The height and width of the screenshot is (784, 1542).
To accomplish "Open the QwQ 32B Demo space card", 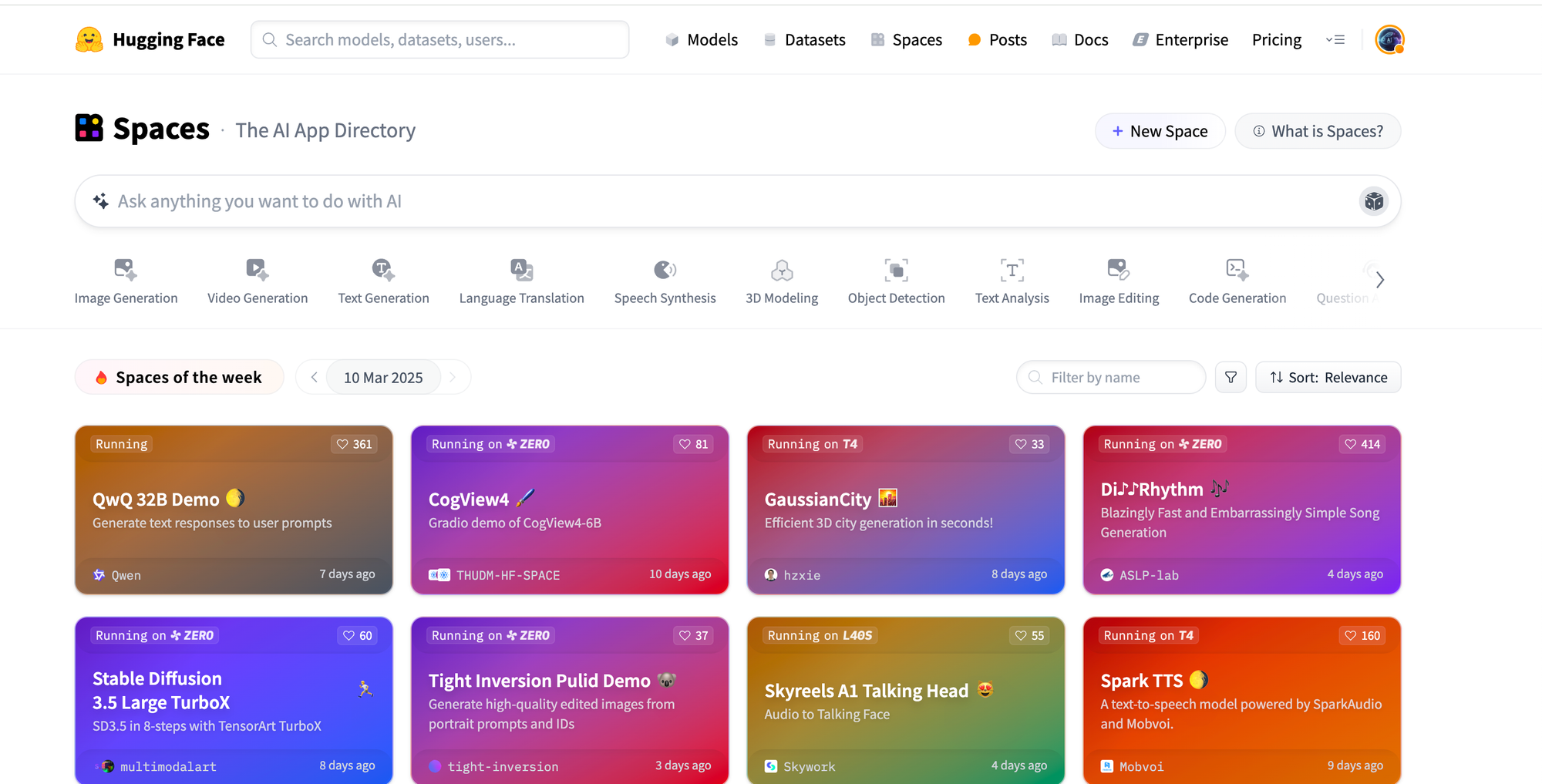I will 234,510.
